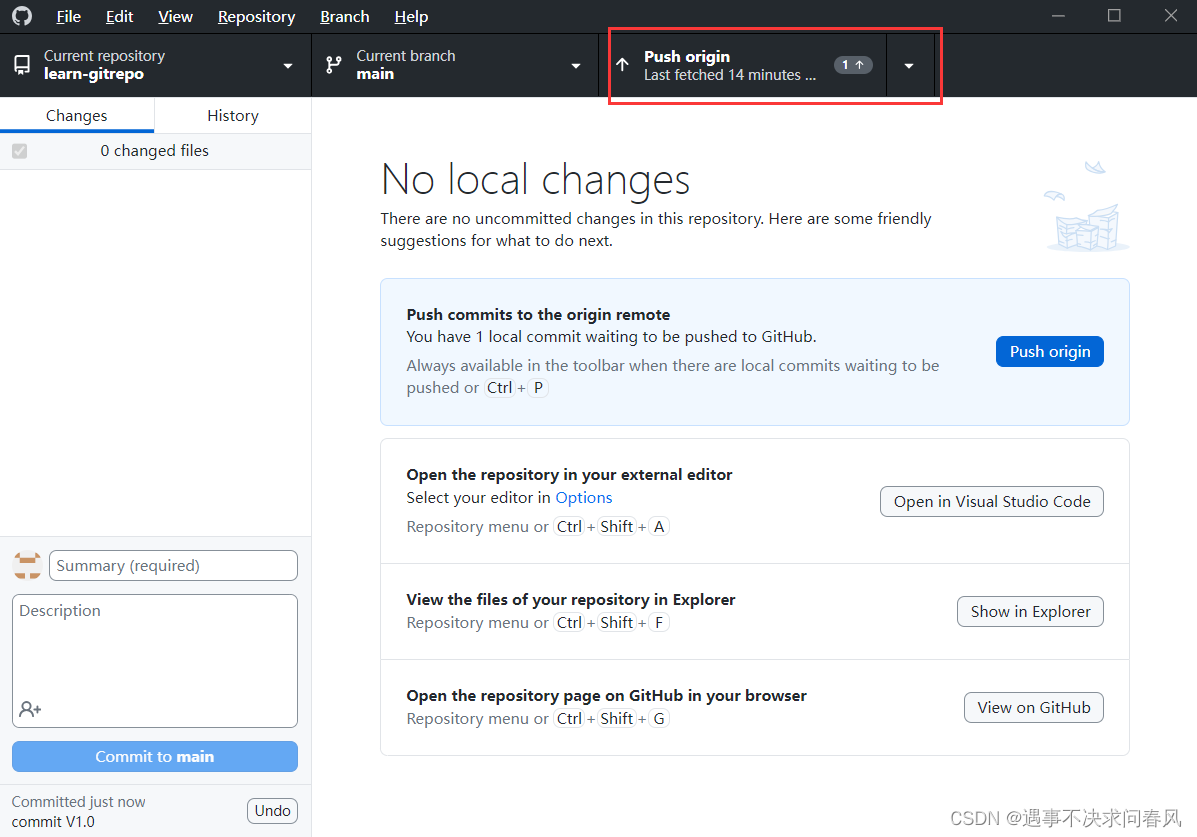
Task: Click the 1 commit ahead badge
Action: [853, 65]
